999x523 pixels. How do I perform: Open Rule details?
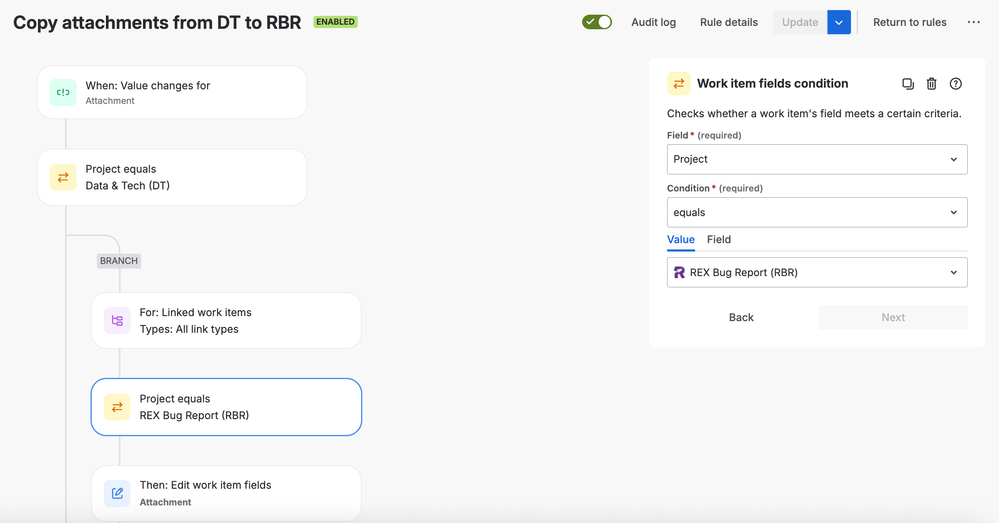click(729, 22)
